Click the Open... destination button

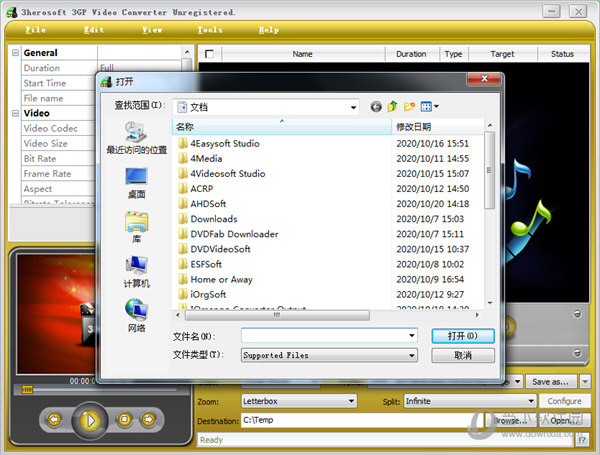pyautogui.click(x=564, y=421)
